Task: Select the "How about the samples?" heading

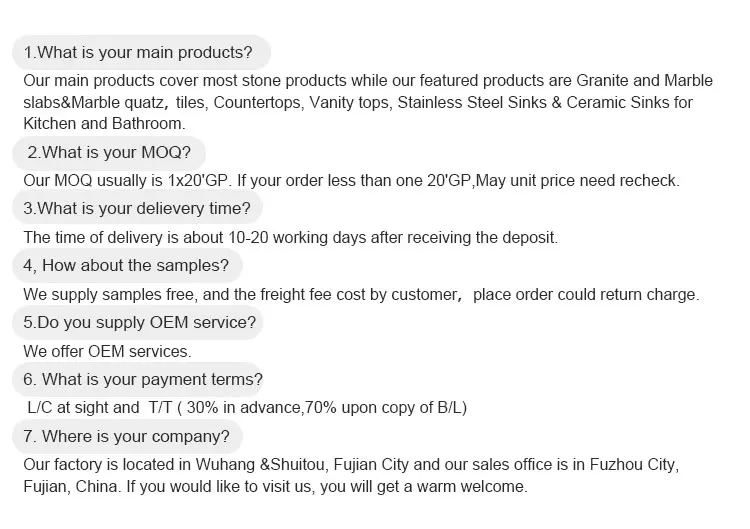Action: (127, 265)
